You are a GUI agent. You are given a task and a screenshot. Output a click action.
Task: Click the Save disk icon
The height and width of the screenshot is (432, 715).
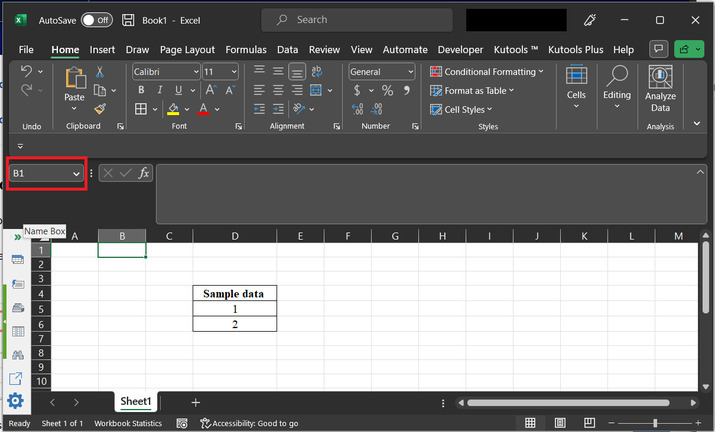[x=128, y=20]
